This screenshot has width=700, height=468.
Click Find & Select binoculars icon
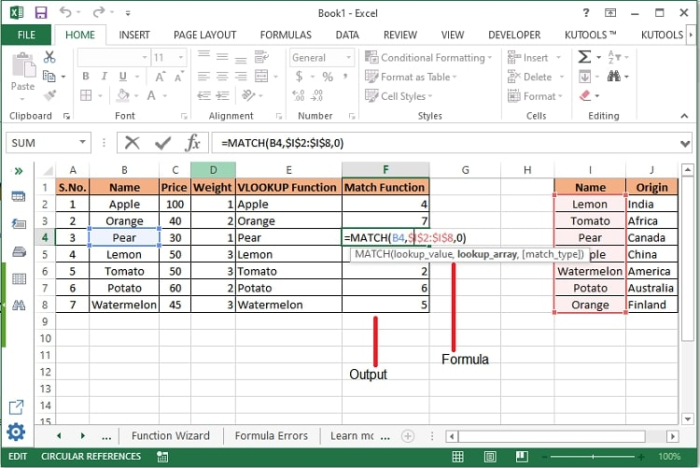click(614, 76)
